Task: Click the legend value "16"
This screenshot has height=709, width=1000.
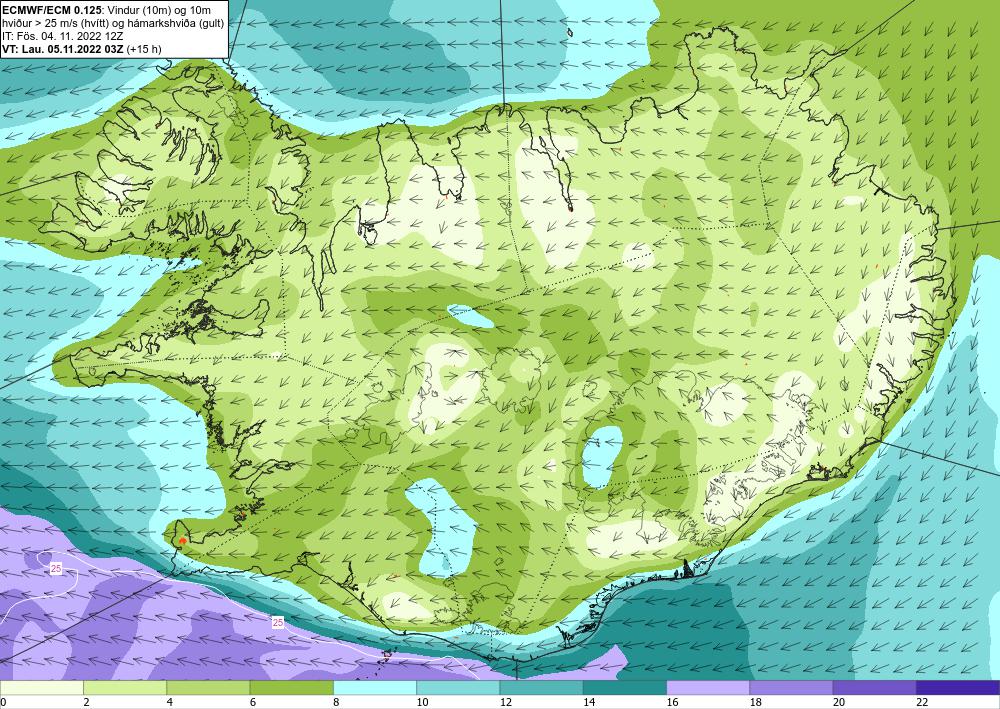Action: pyautogui.click(x=672, y=703)
